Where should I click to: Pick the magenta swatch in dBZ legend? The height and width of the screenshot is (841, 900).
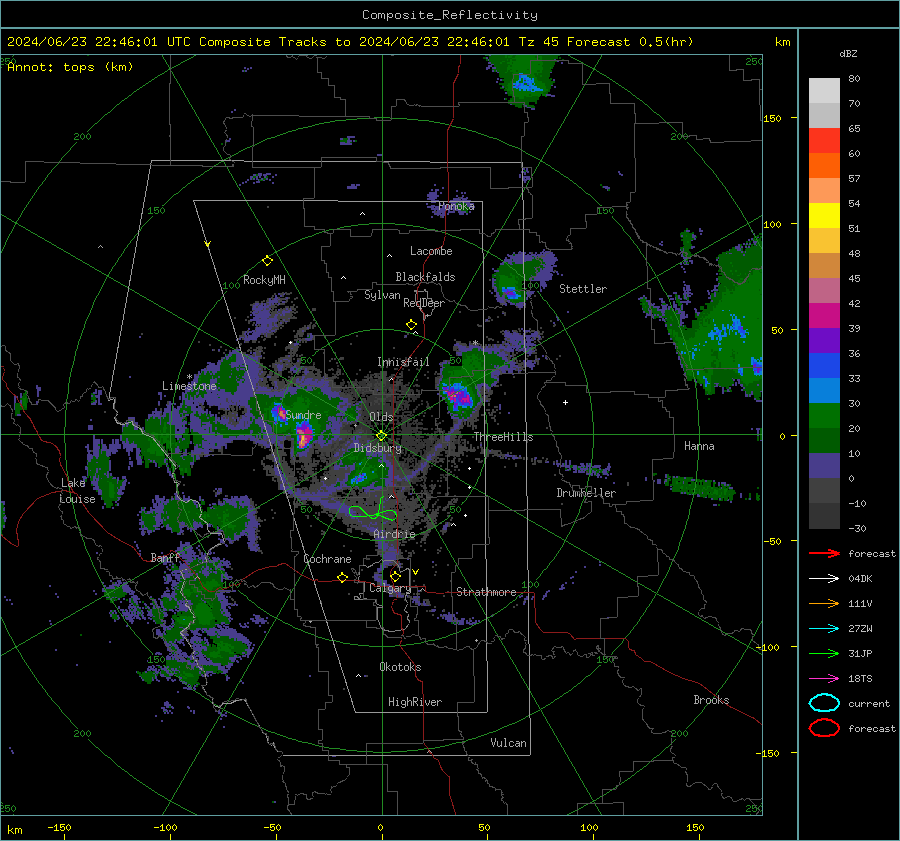[x=824, y=316]
